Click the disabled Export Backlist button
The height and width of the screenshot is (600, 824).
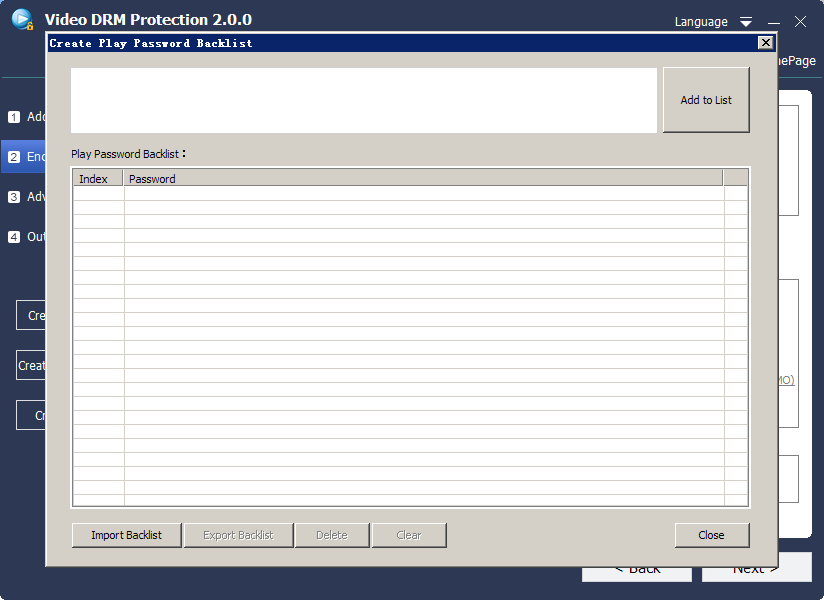coord(239,535)
